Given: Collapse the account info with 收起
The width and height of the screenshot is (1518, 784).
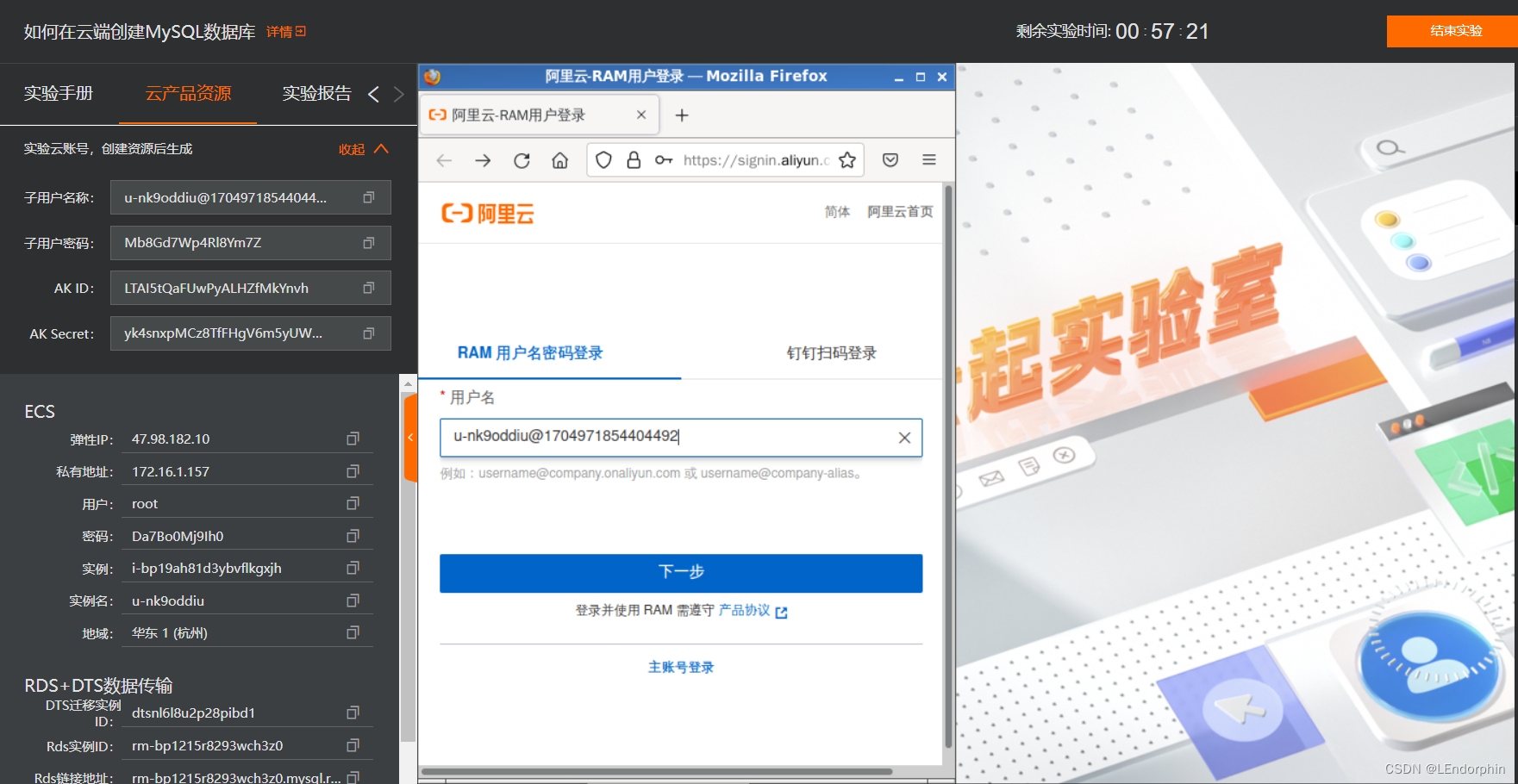Looking at the screenshot, I should click(363, 149).
